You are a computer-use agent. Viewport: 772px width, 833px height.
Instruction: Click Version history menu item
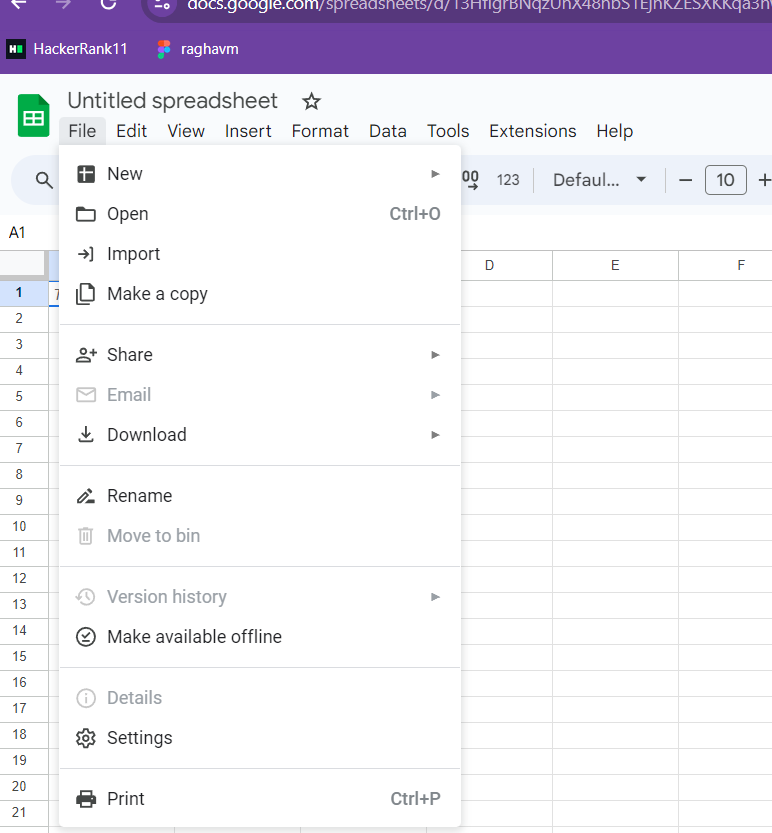pos(260,596)
